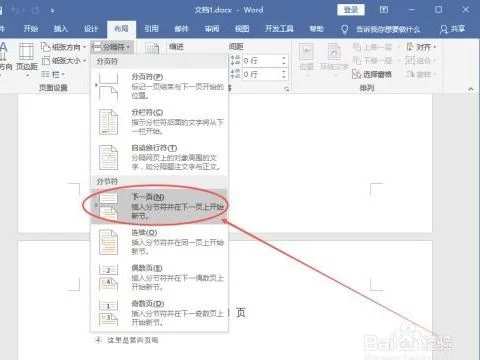Open the 选择窗格 selection pane
480x360 pixels.
(372, 74)
